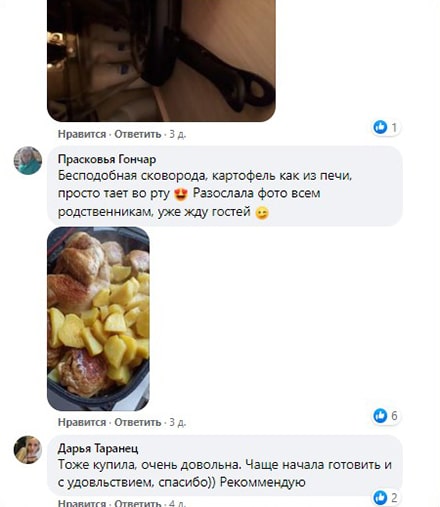440x507 pixels.
Task: Click the '3 д.' timestamp under the potatoes photo
Action: click(178, 422)
